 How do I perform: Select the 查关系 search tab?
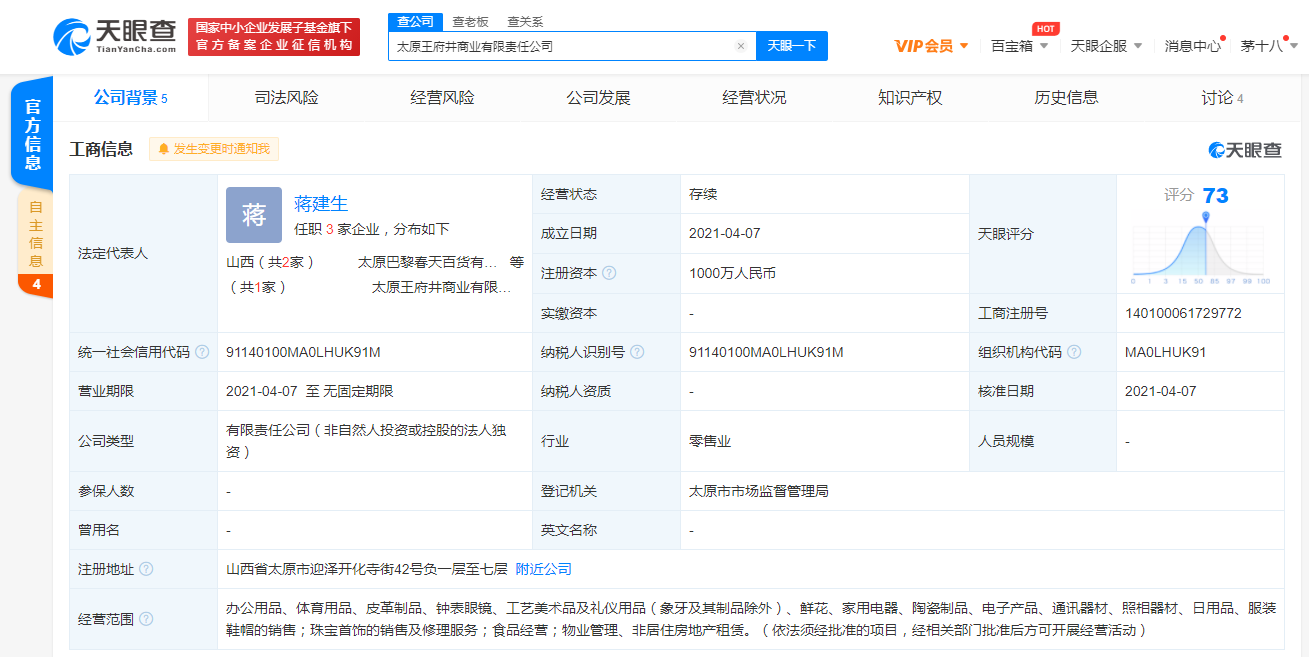tap(525, 21)
